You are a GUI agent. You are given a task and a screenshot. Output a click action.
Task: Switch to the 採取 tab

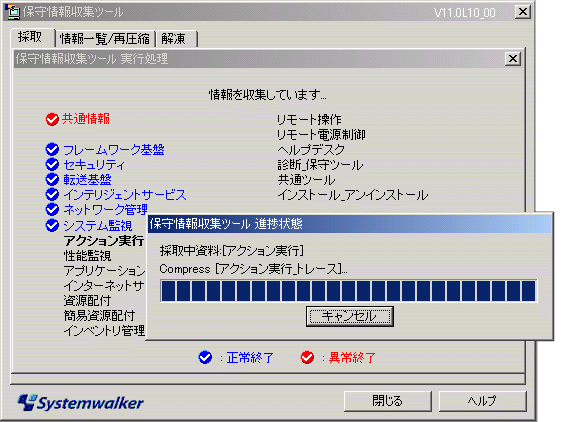tap(32, 37)
